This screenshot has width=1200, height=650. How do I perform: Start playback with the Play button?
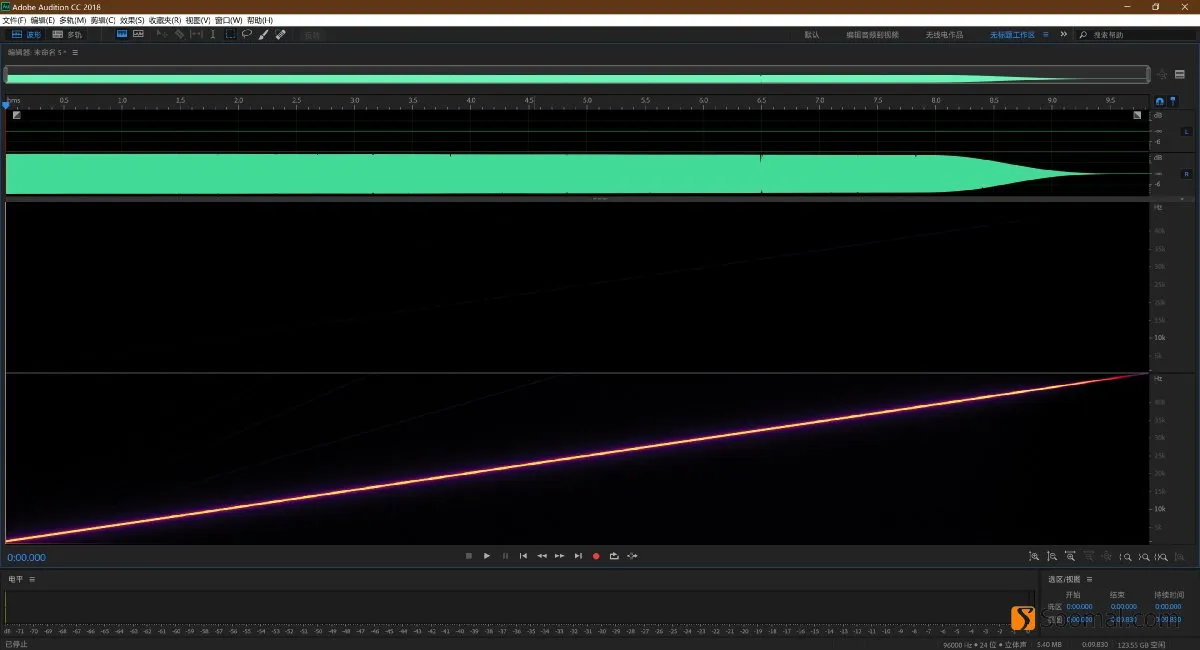tap(487, 556)
